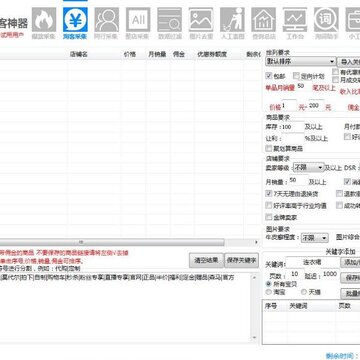Click the 清空结果 button

pyautogui.click(x=206, y=260)
